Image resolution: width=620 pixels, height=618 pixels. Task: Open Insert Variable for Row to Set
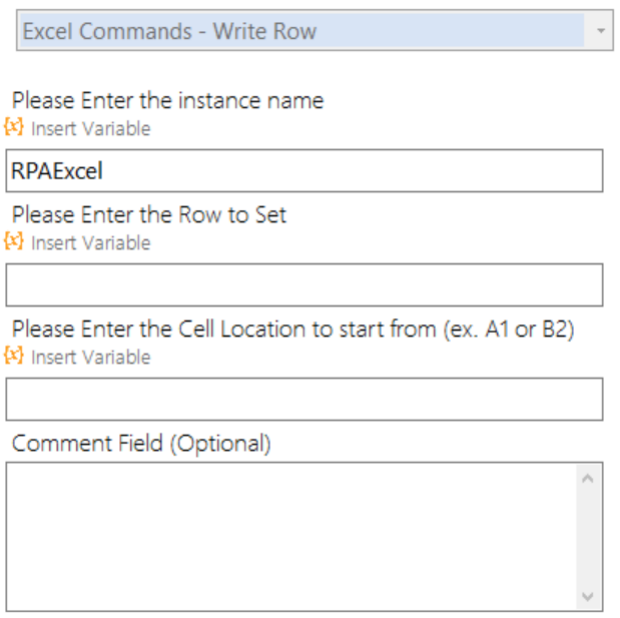91,243
